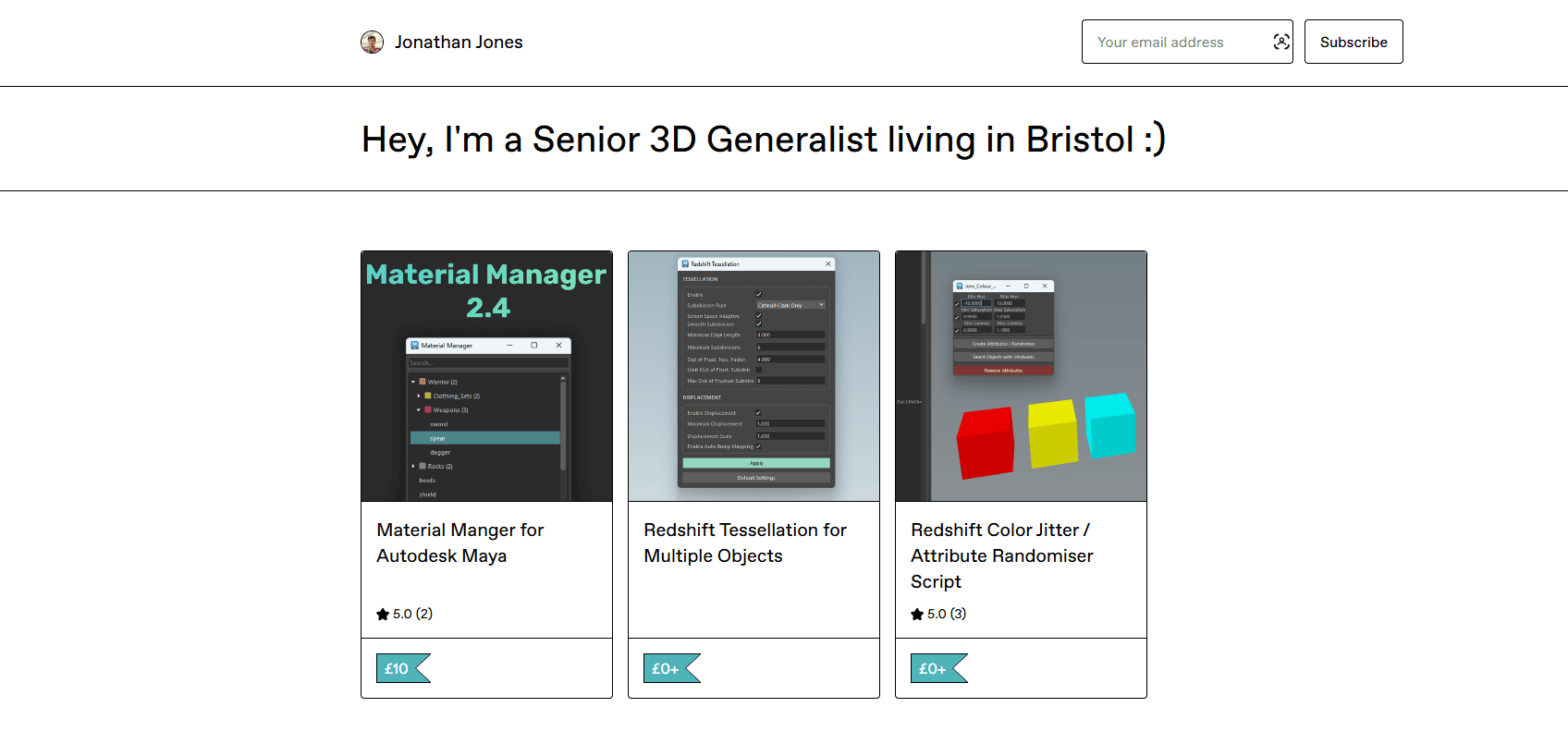Open Jonathan Jones profile name link
Screen dimensions: 1568x756
tap(459, 43)
